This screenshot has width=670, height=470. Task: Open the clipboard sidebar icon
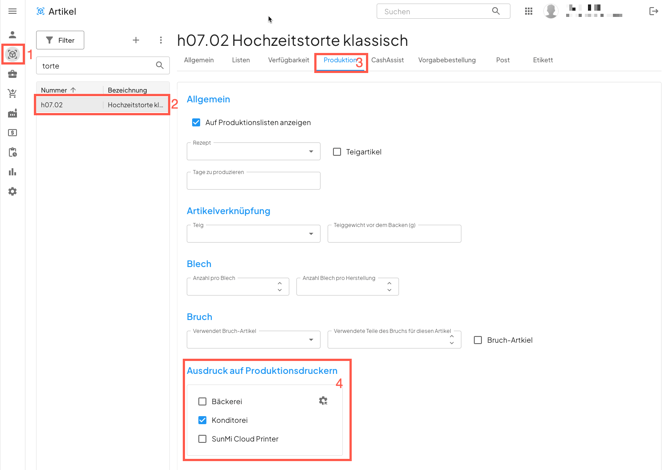tap(12, 153)
